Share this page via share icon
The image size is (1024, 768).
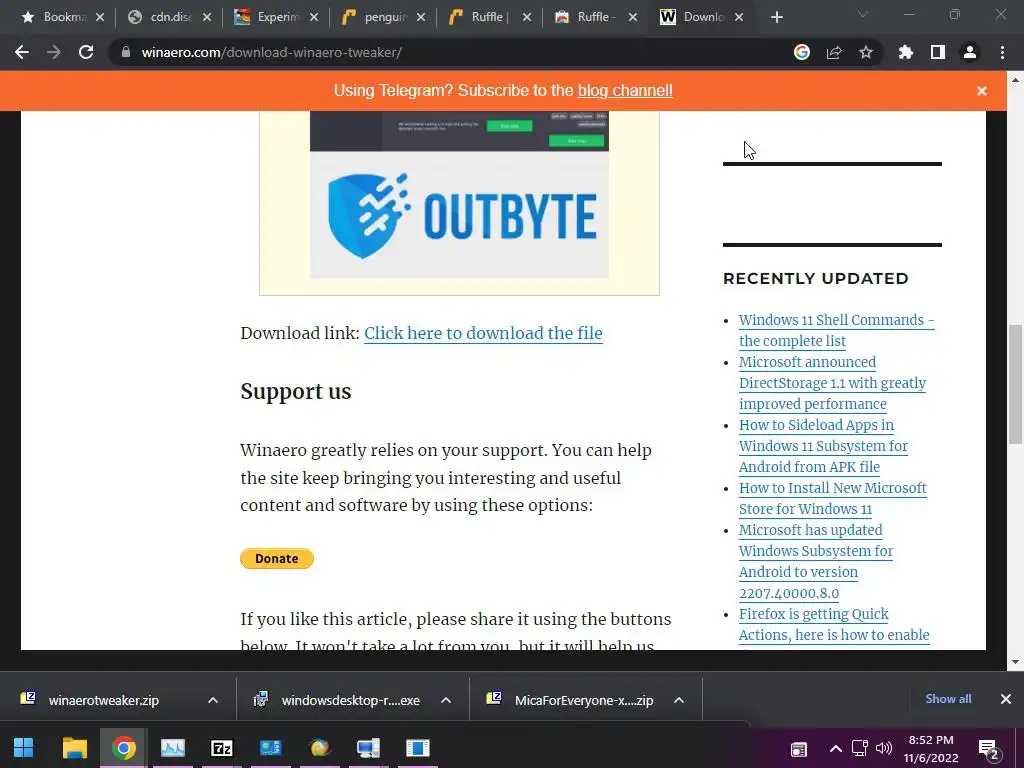[x=834, y=52]
